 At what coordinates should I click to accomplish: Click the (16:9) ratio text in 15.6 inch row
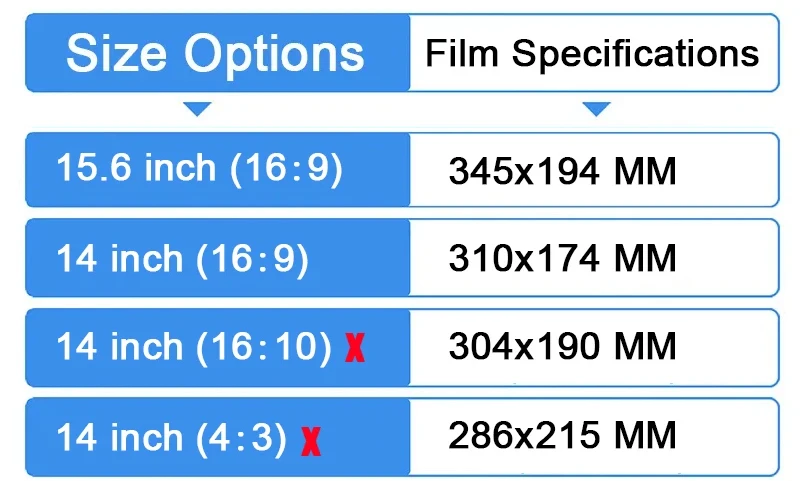[x=286, y=168]
